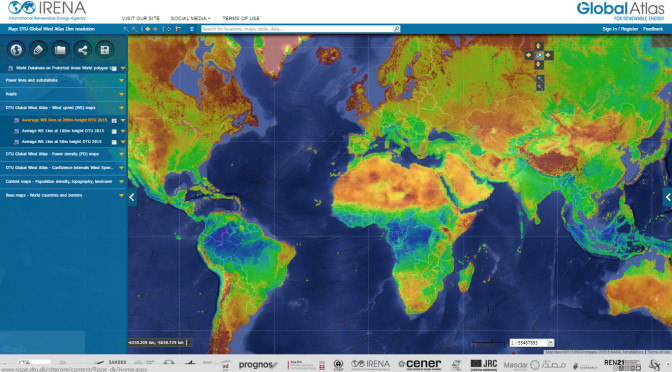
Task: Expand the Context maps population density group
Action: 121,182
